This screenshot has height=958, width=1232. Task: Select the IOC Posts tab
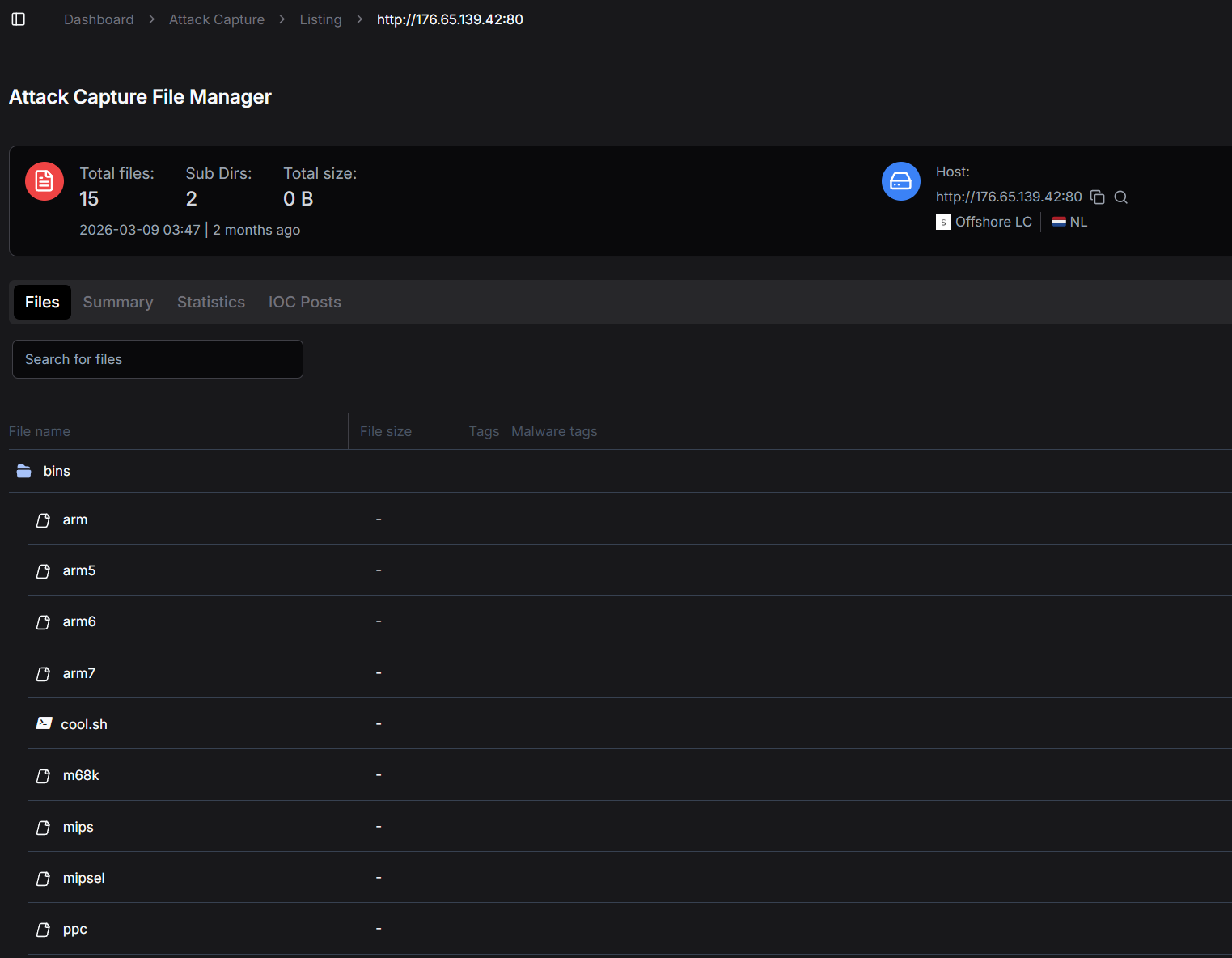(x=304, y=302)
